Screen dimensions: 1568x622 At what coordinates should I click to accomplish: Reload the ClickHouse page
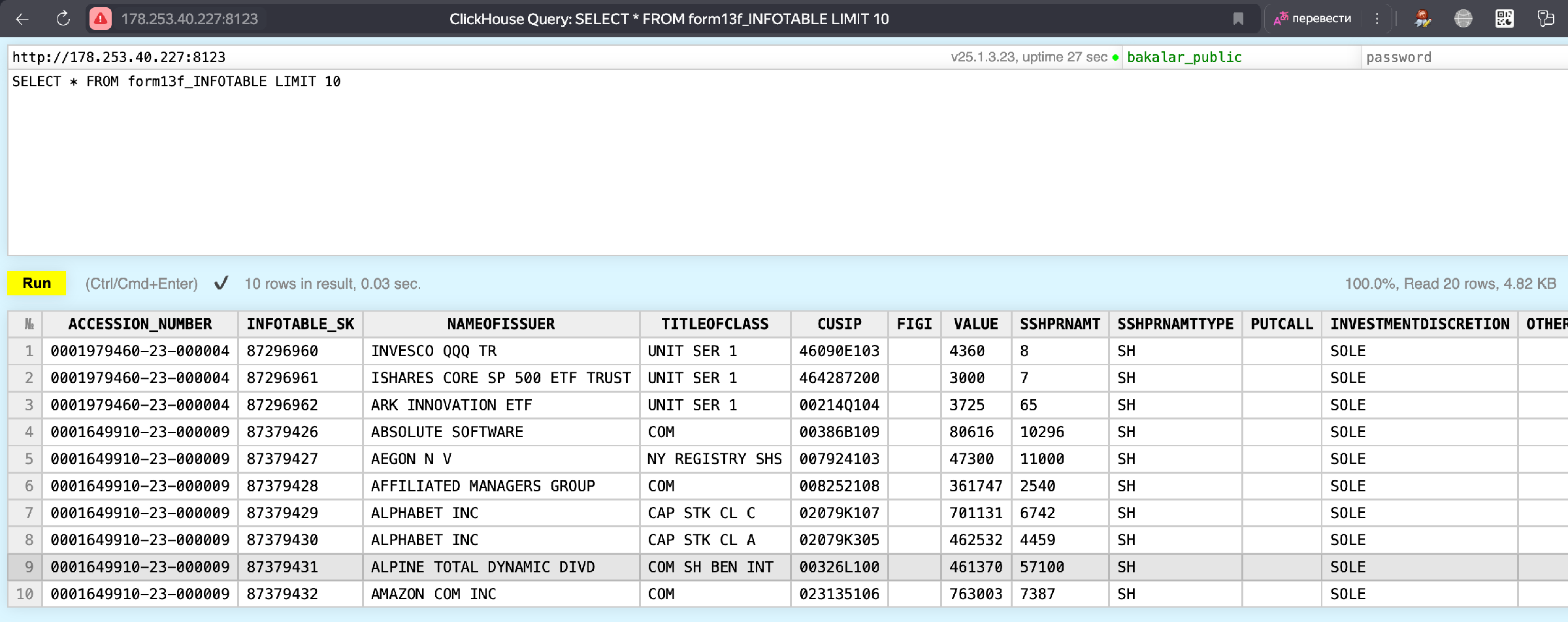tap(63, 19)
